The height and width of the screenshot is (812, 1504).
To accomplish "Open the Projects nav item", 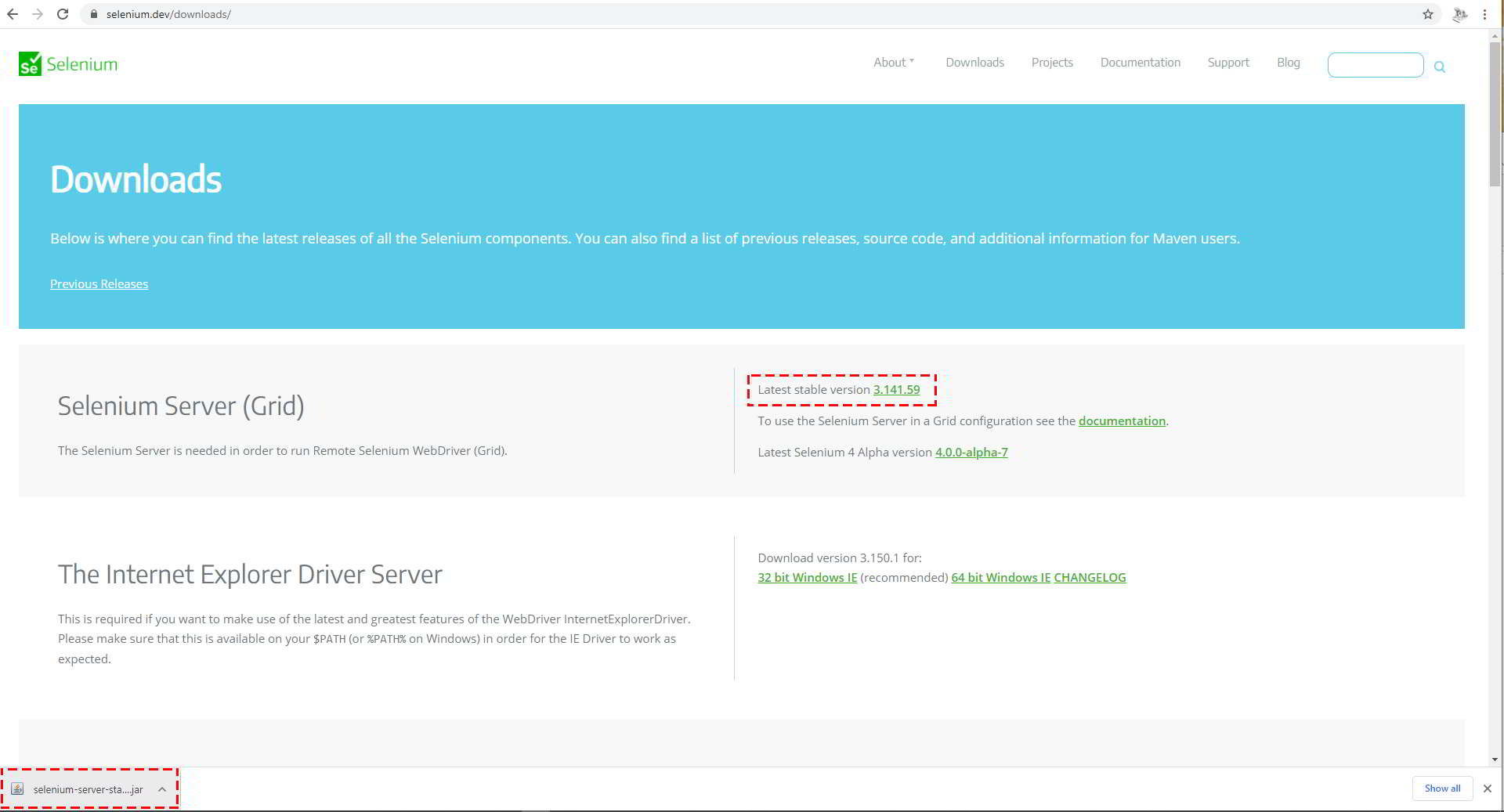I will pyautogui.click(x=1052, y=63).
